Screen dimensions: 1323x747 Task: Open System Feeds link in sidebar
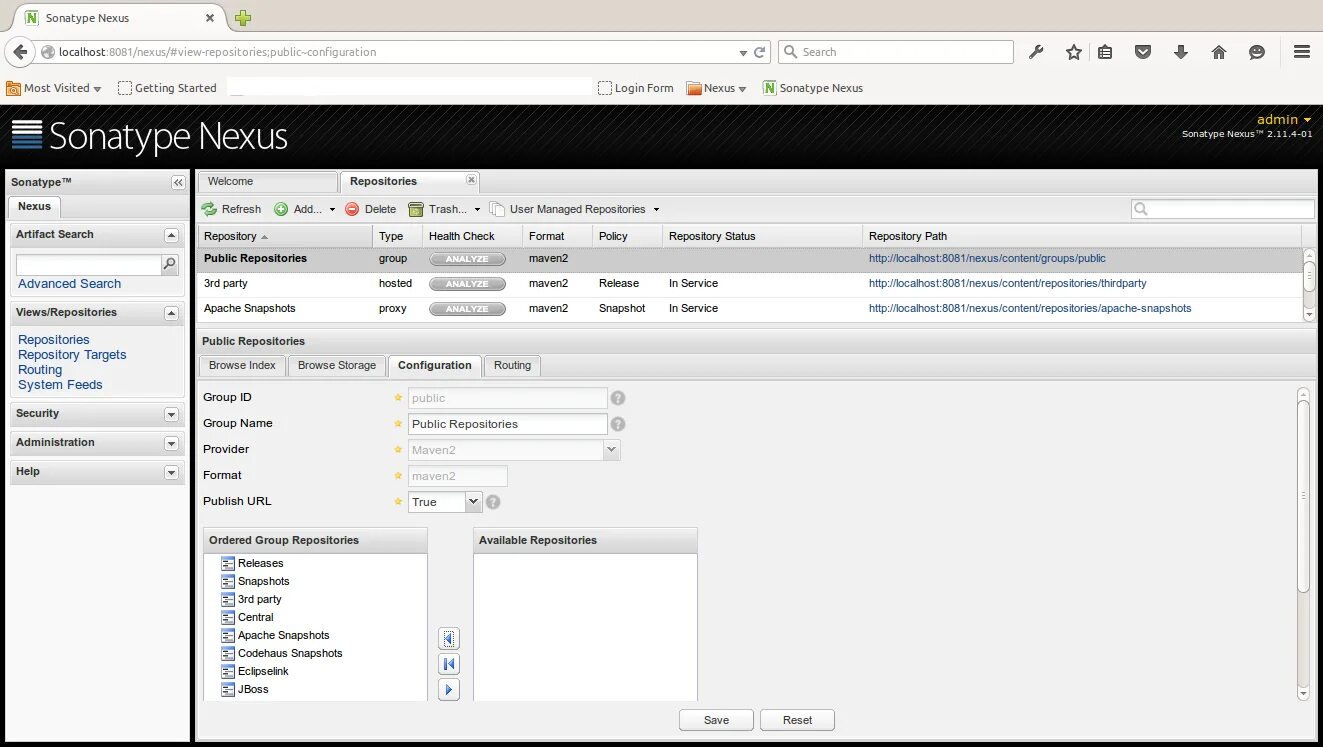click(60, 385)
